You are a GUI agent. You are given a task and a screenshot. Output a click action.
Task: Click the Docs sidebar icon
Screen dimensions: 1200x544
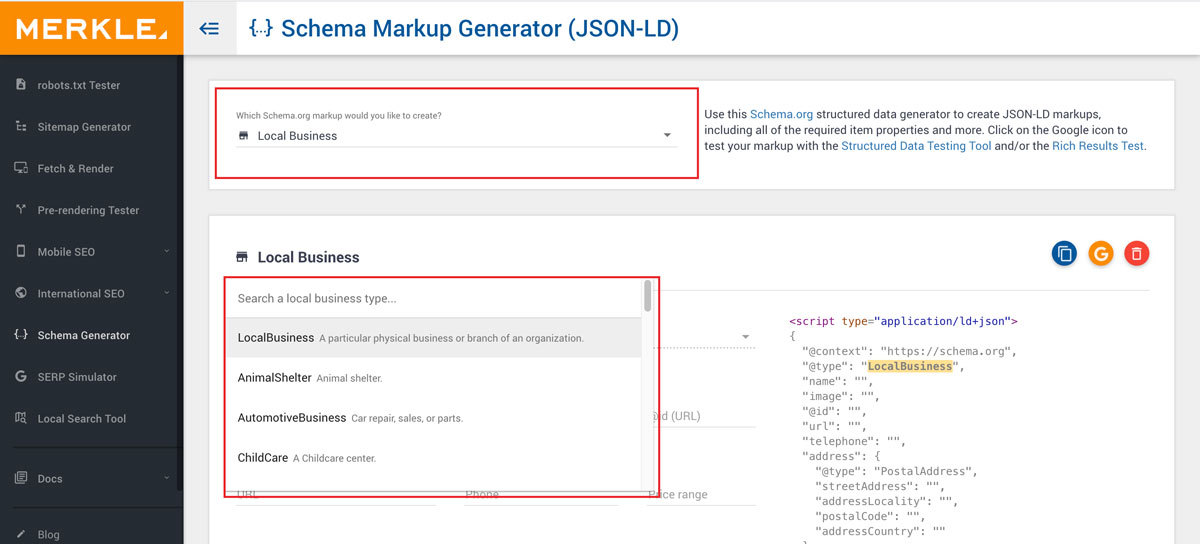click(20, 479)
